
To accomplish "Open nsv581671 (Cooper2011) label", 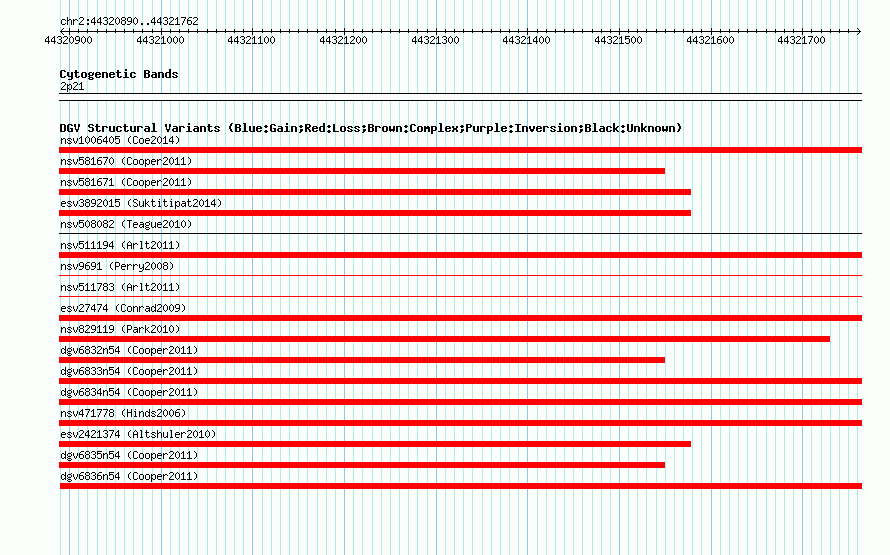I will (x=126, y=182).
